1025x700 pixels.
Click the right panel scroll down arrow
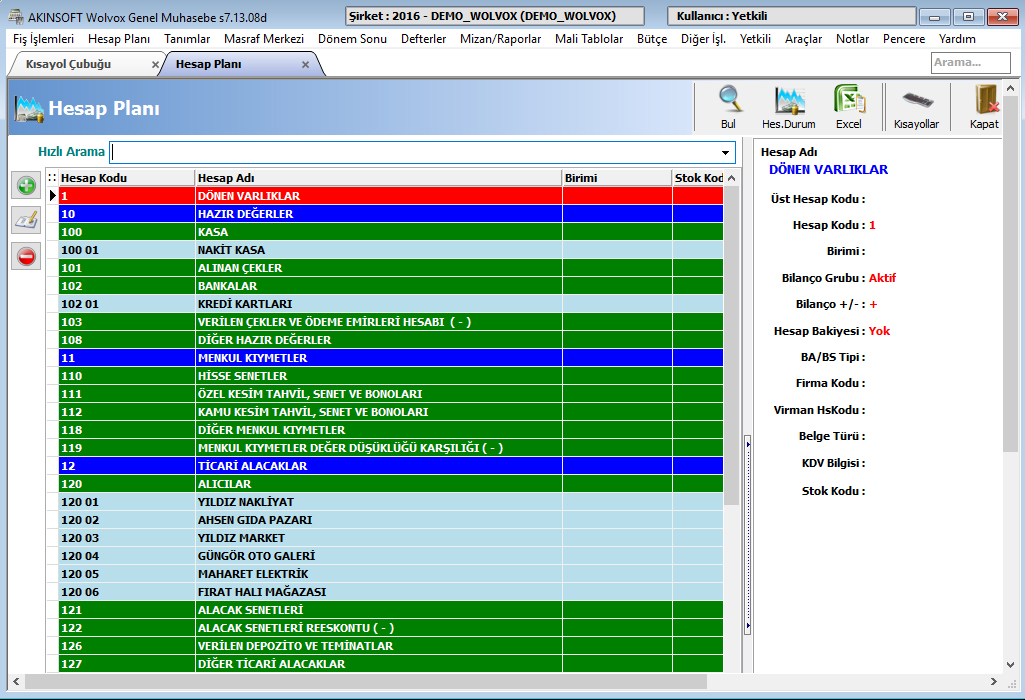[1010, 665]
